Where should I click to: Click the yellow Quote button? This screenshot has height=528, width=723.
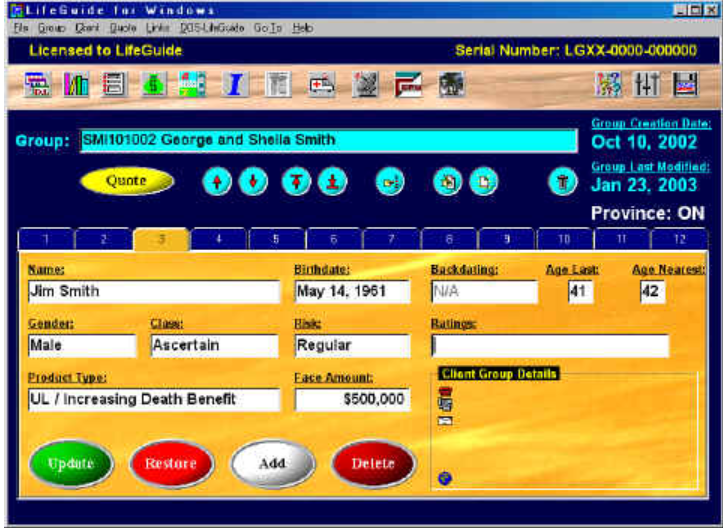pos(127,181)
